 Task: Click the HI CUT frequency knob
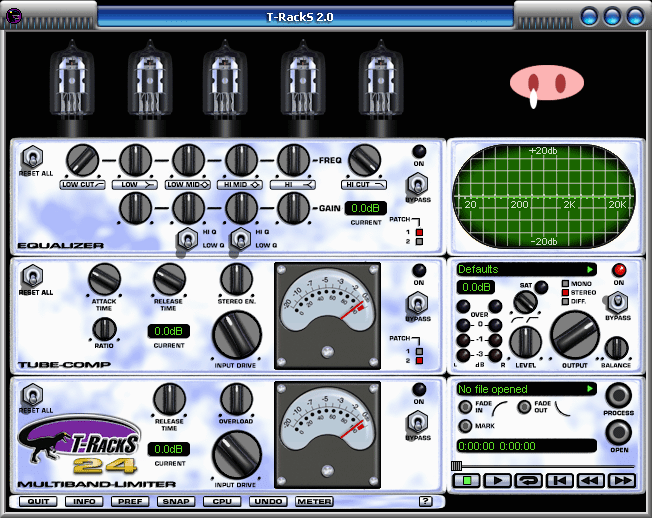(364, 160)
